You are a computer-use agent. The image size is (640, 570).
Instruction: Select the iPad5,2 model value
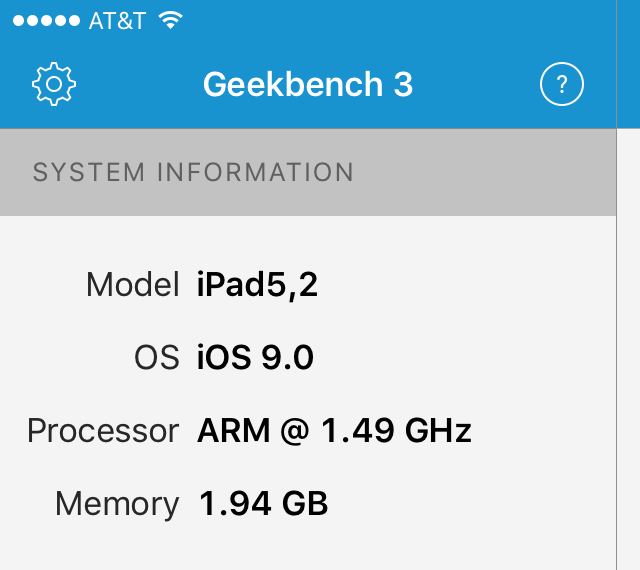click(257, 285)
